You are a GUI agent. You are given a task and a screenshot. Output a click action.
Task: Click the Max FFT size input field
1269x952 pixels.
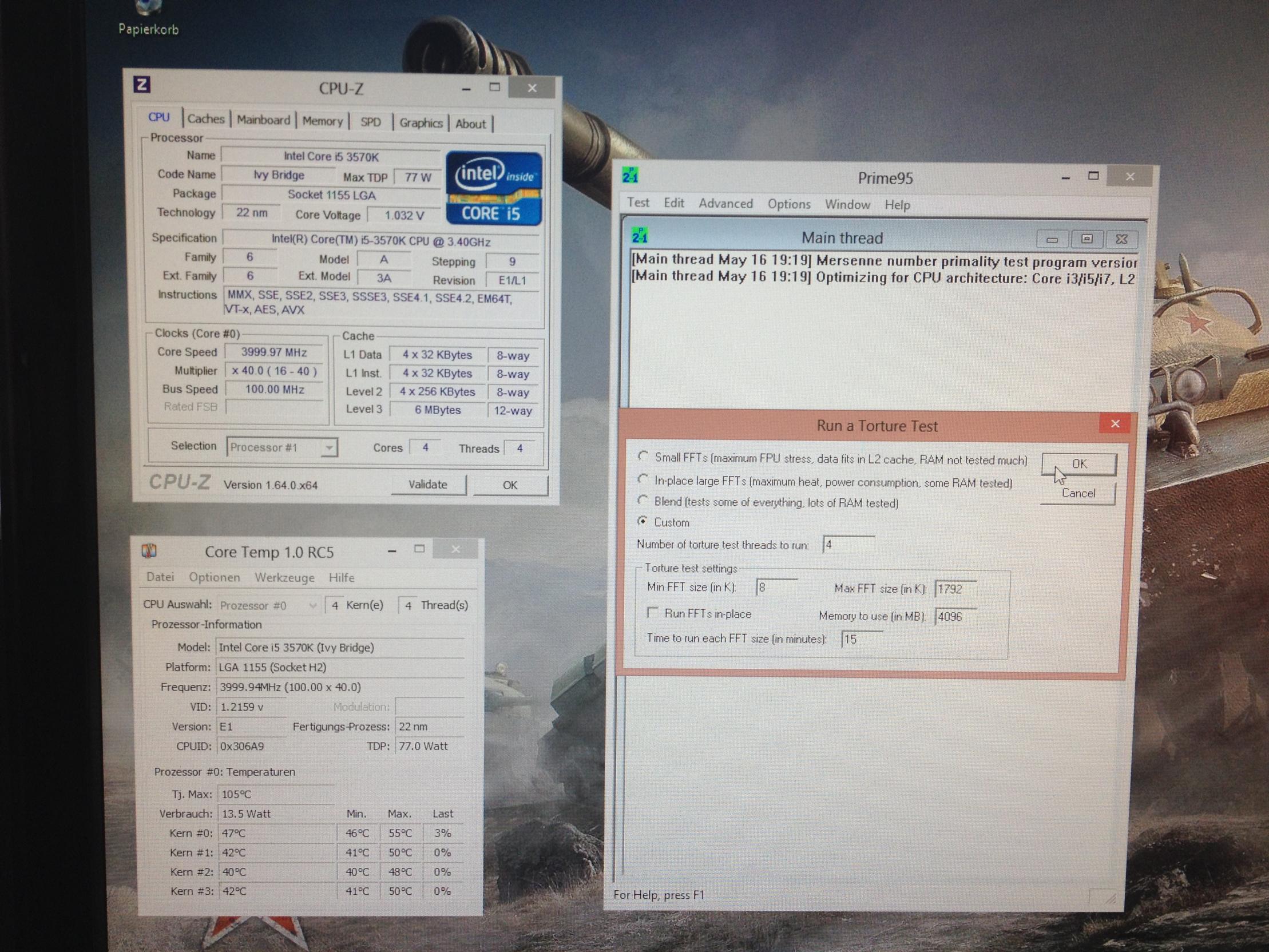(955, 589)
